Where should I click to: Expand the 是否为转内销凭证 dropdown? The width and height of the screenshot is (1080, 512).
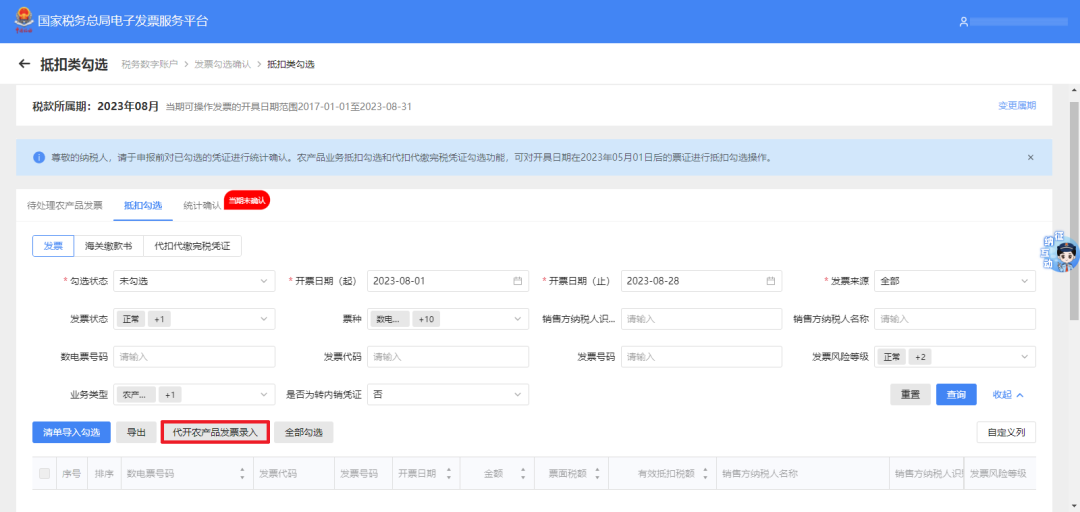click(448, 395)
